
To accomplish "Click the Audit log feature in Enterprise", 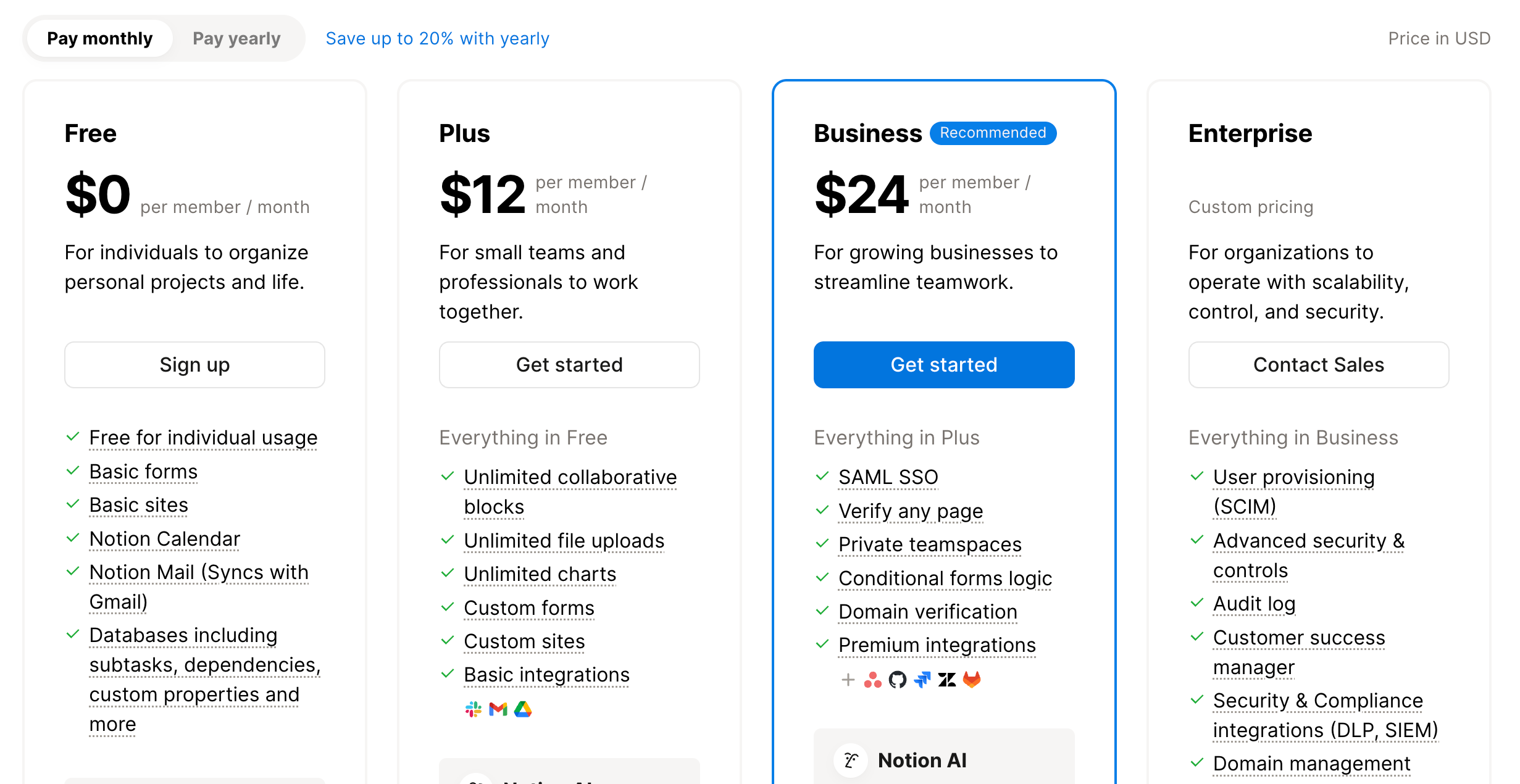I will [1255, 604].
